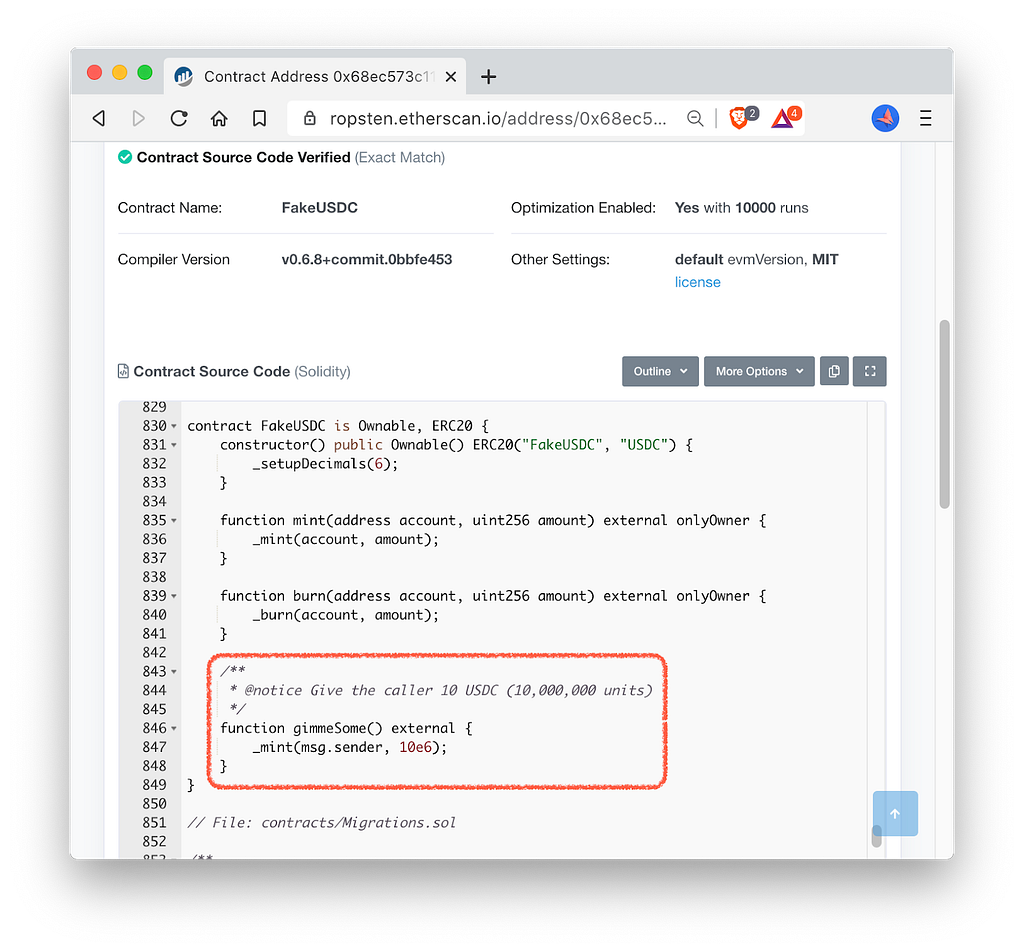Click the zoom magnifier in address bar

695,118
